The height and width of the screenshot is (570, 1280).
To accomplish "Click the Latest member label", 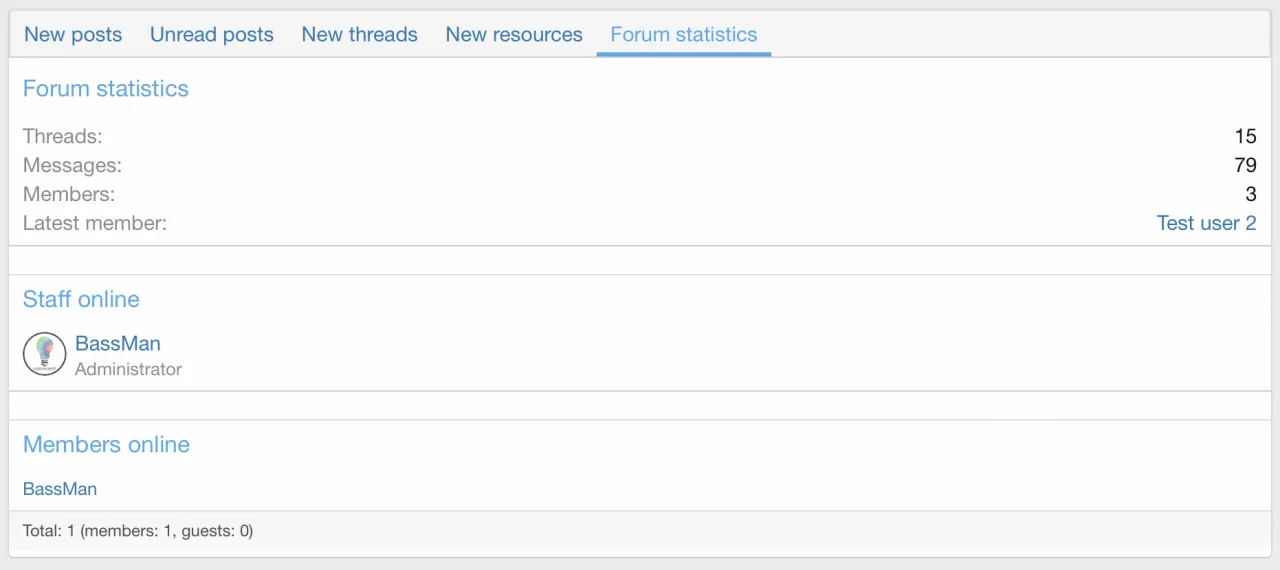I will click(x=95, y=223).
